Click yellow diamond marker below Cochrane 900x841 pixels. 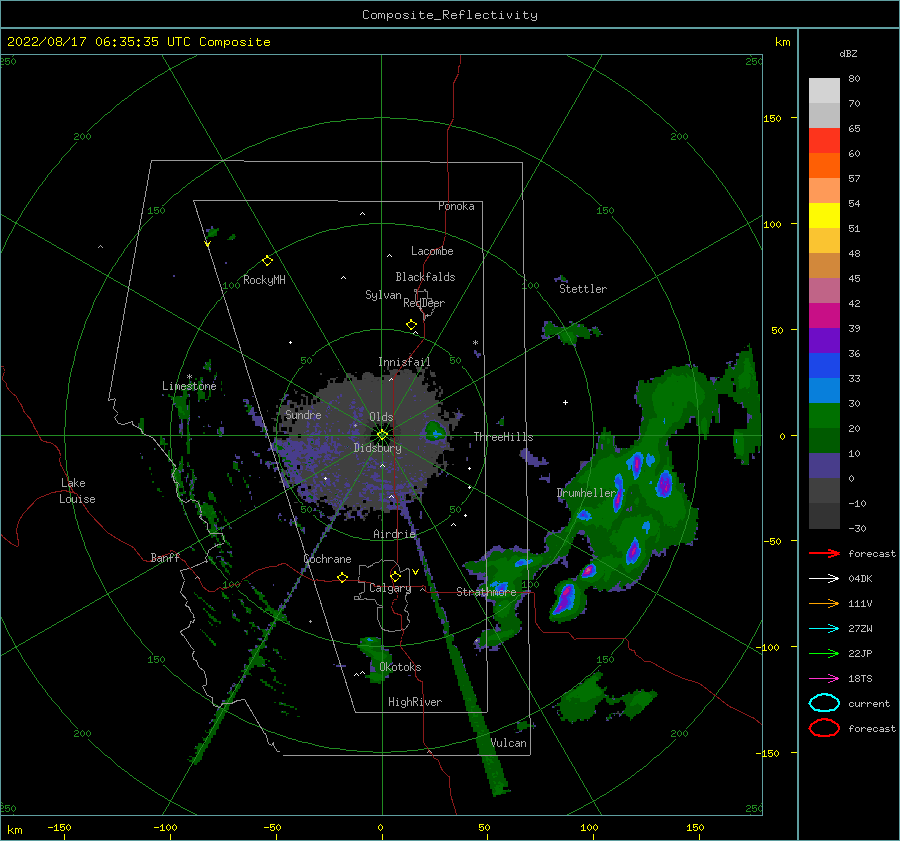coord(342,578)
